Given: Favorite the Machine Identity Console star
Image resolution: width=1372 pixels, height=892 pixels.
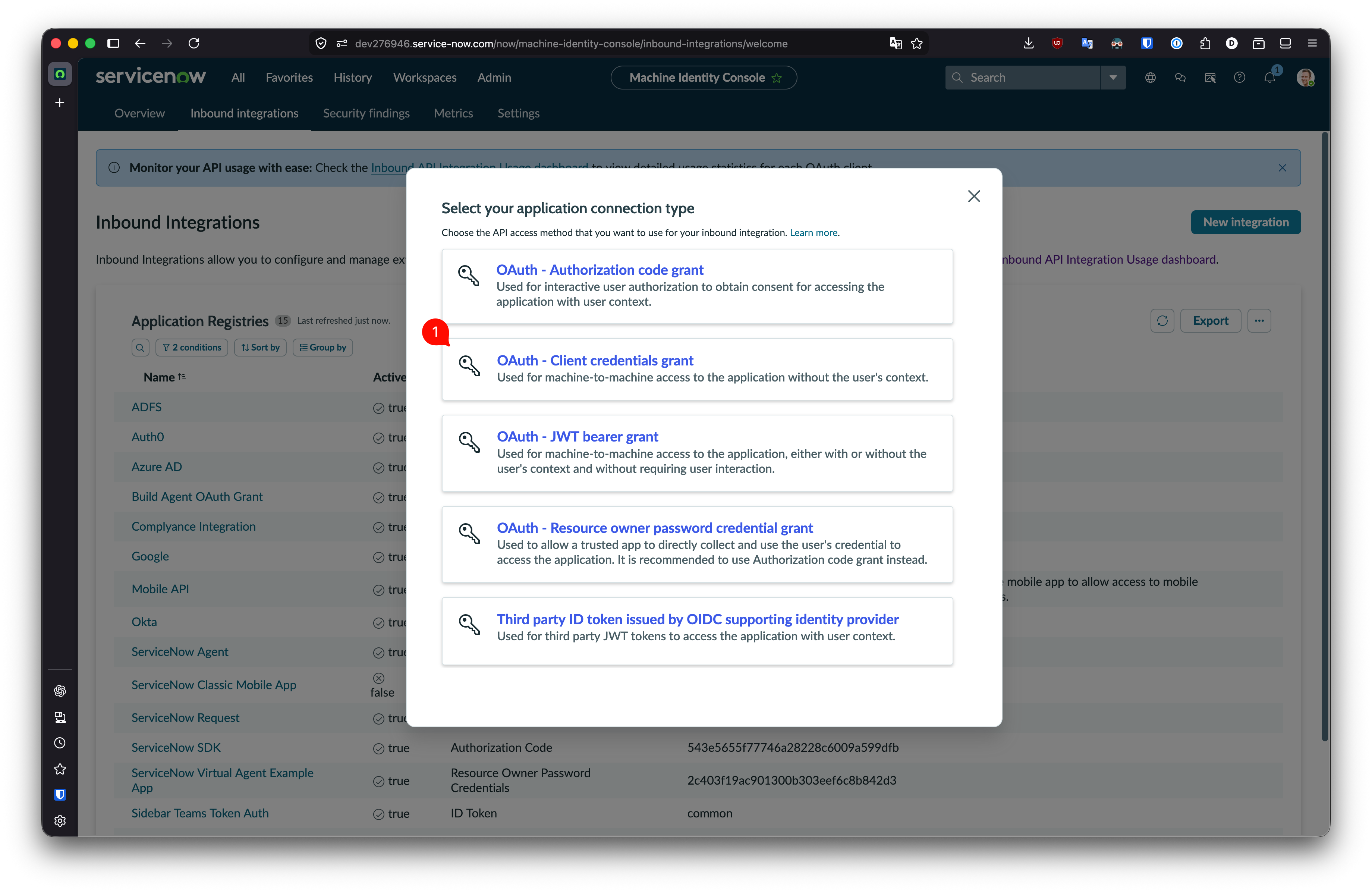Looking at the screenshot, I should click(x=777, y=78).
